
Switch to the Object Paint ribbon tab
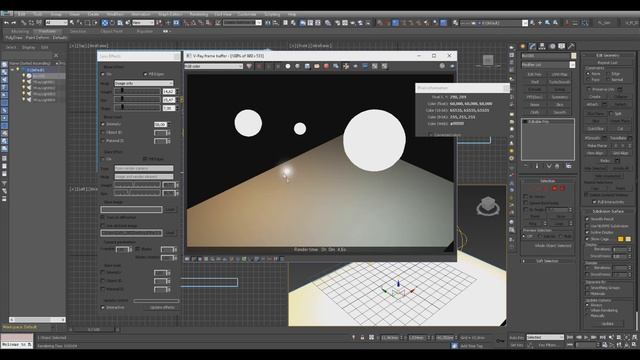(111, 31)
